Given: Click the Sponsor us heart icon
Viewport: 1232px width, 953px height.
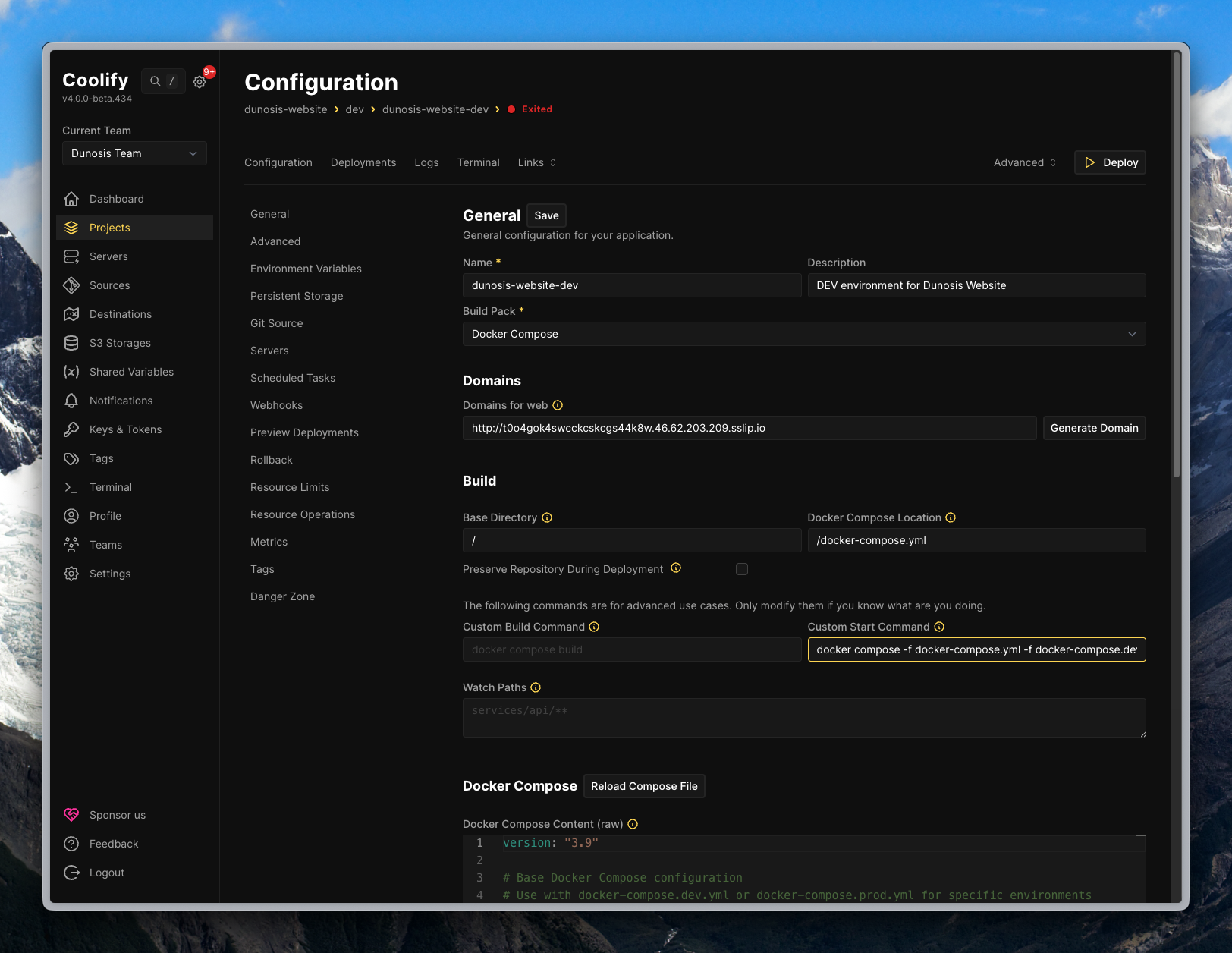Looking at the screenshot, I should (x=71, y=814).
